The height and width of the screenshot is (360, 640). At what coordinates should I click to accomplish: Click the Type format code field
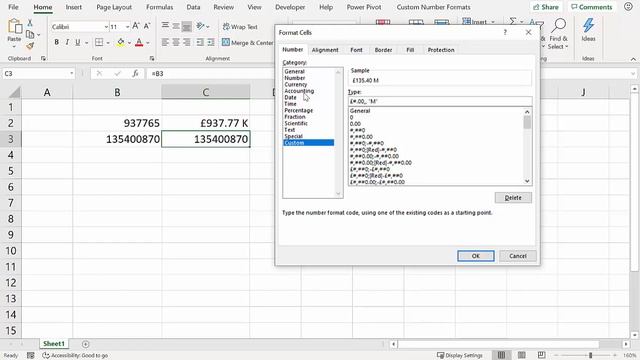click(440, 101)
